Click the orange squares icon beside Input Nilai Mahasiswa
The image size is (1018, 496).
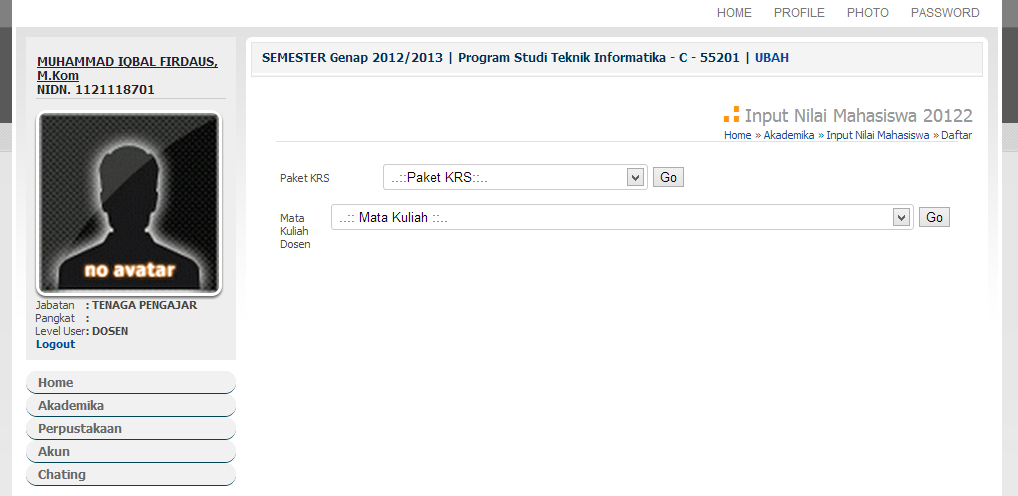point(732,114)
